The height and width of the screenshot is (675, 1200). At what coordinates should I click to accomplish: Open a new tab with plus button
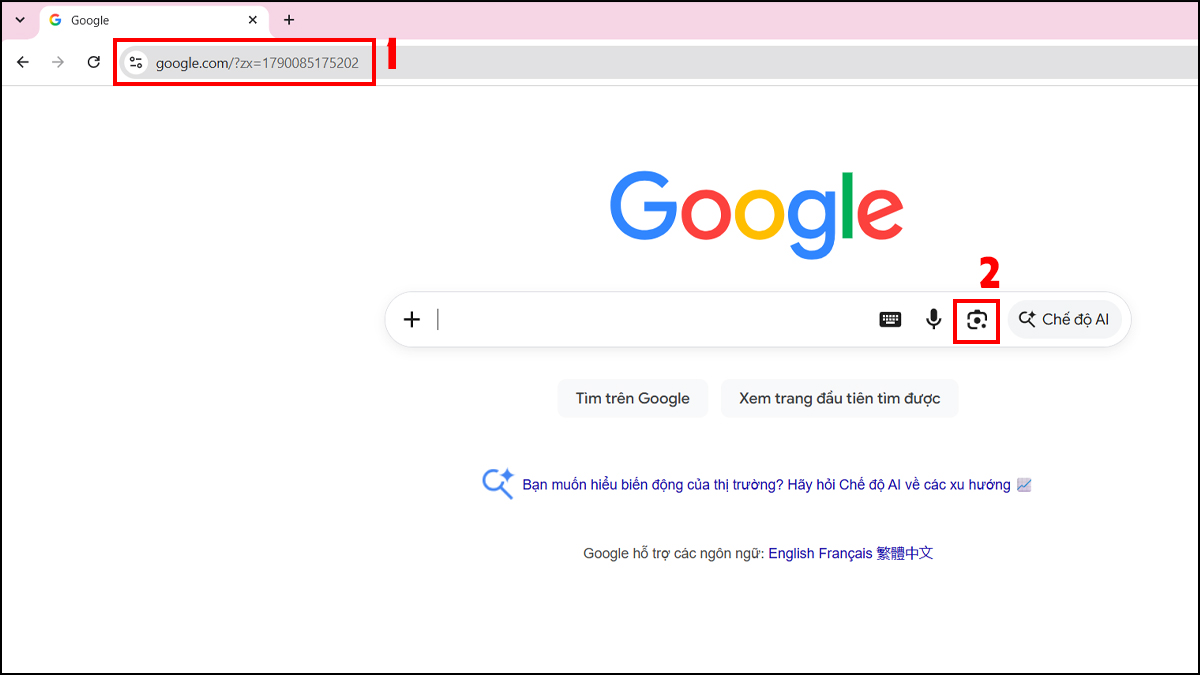[x=289, y=20]
